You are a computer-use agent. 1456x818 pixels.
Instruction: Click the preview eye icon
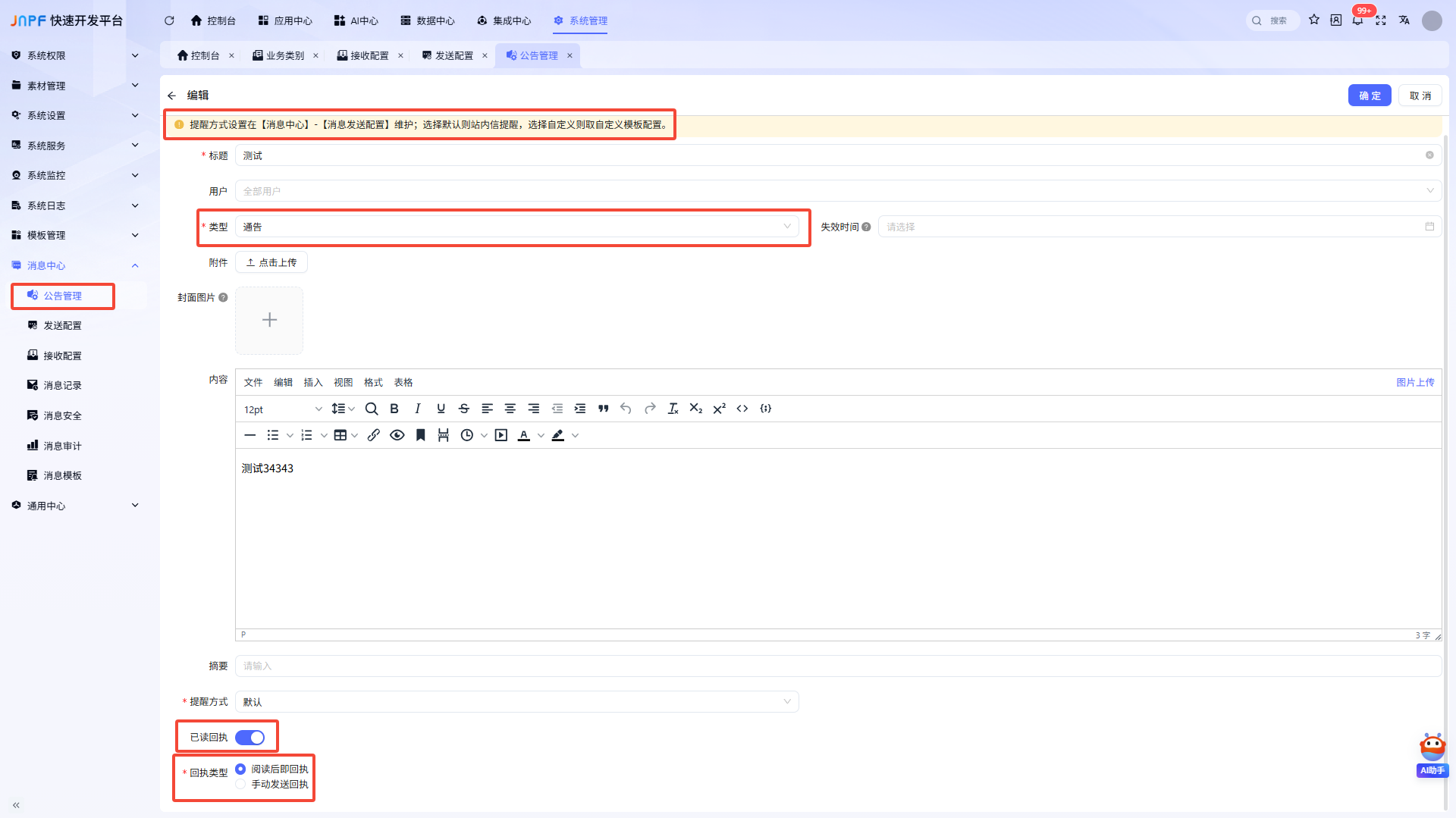coord(397,435)
